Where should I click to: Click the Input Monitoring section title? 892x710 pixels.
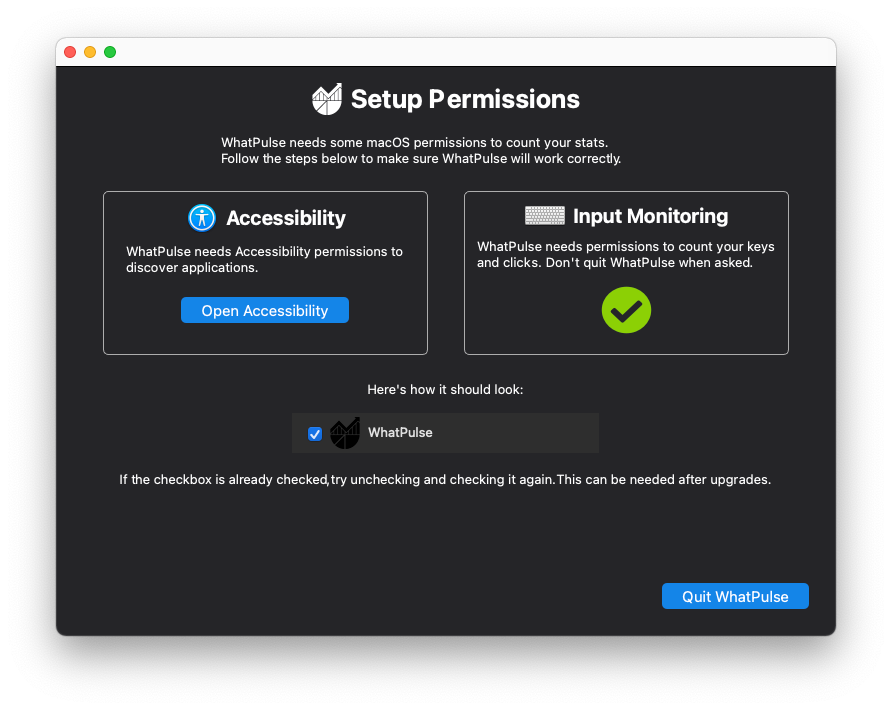[x=650, y=216]
